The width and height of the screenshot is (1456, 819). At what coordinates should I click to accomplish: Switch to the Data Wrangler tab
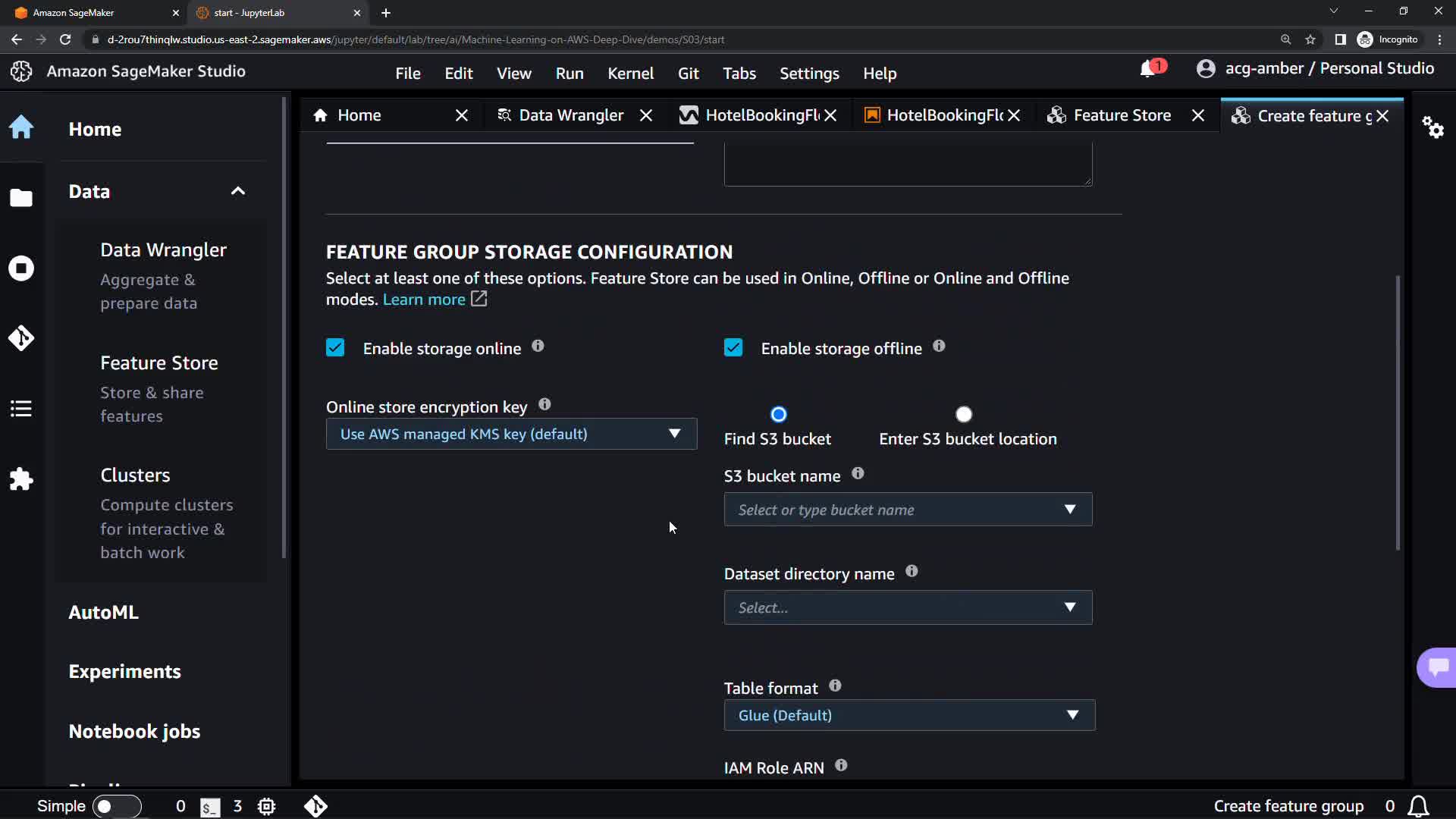pos(570,115)
